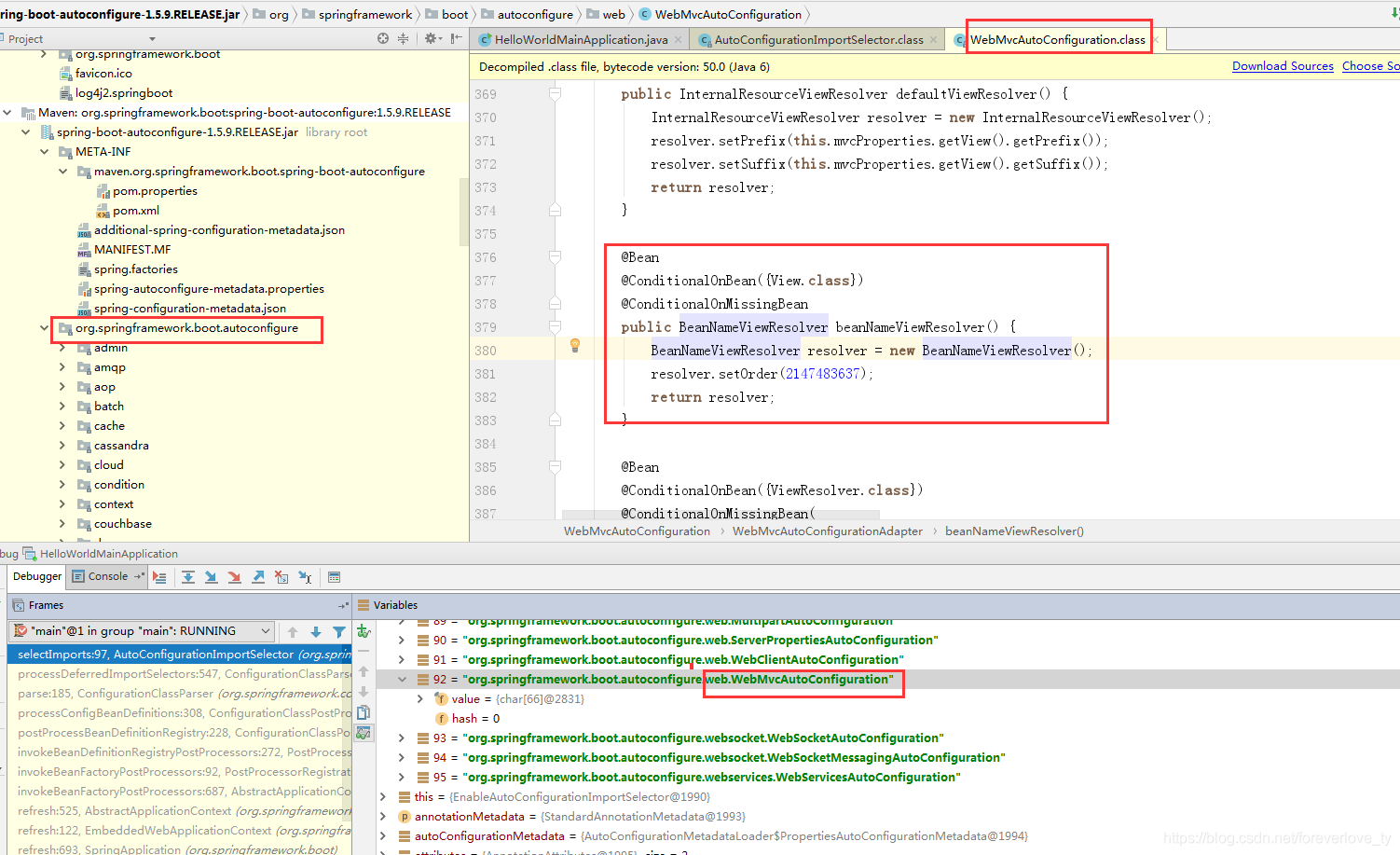Image resolution: width=1400 pixels, height=855 pixels.
Task: Select MANIFEST.MF in project tree
Action: [x=132, y=250]
